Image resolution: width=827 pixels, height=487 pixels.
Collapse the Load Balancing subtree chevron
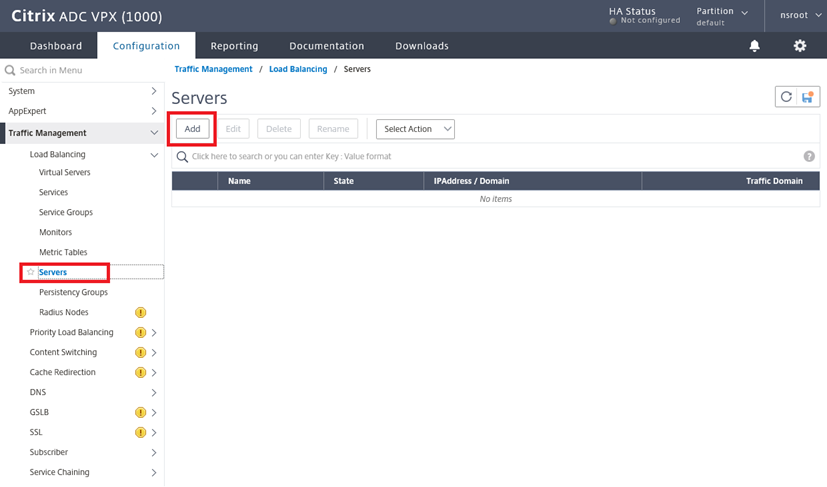(154, 155)
